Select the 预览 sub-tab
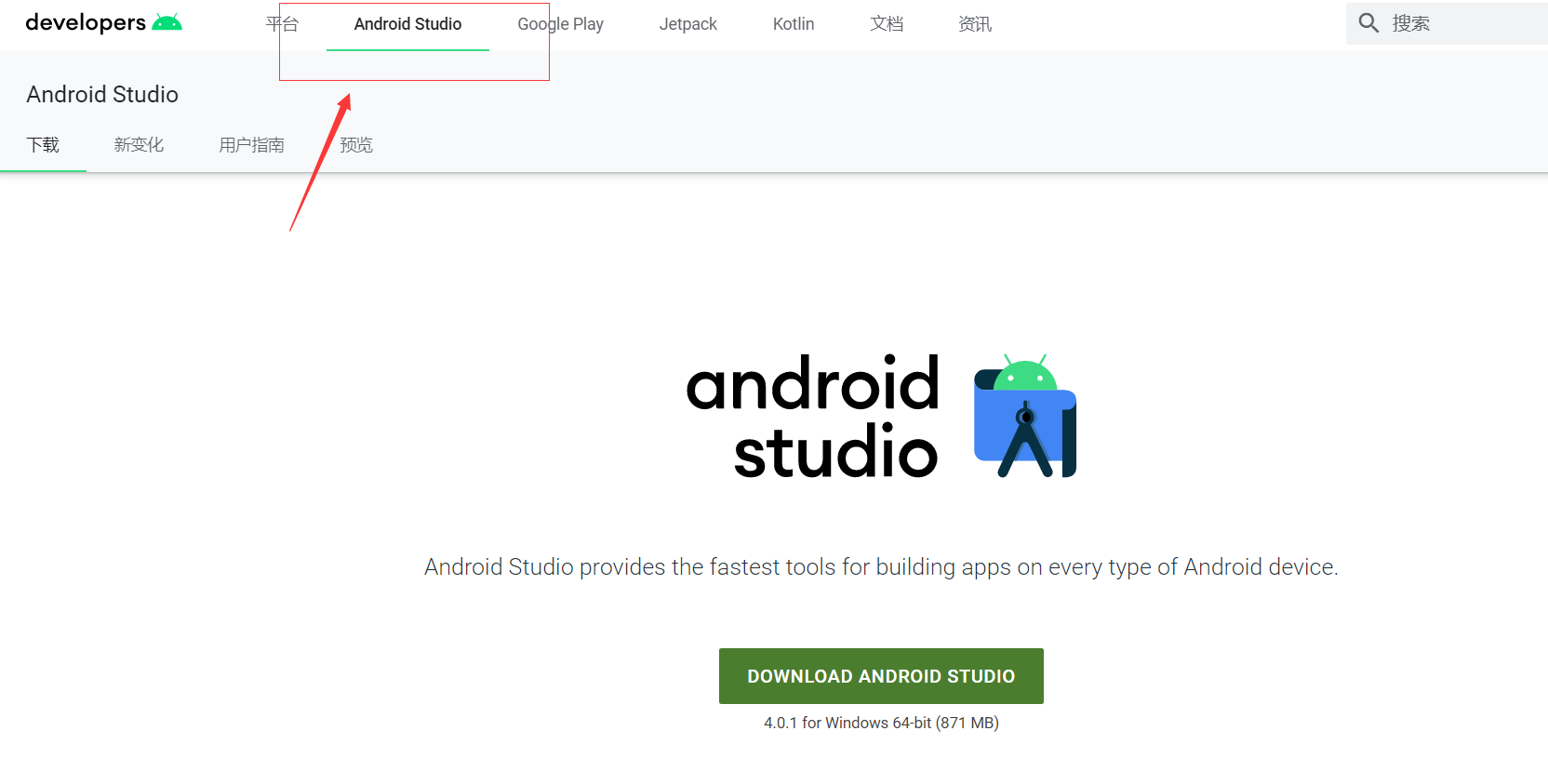The image size is (1548, 784). point(356,145)
